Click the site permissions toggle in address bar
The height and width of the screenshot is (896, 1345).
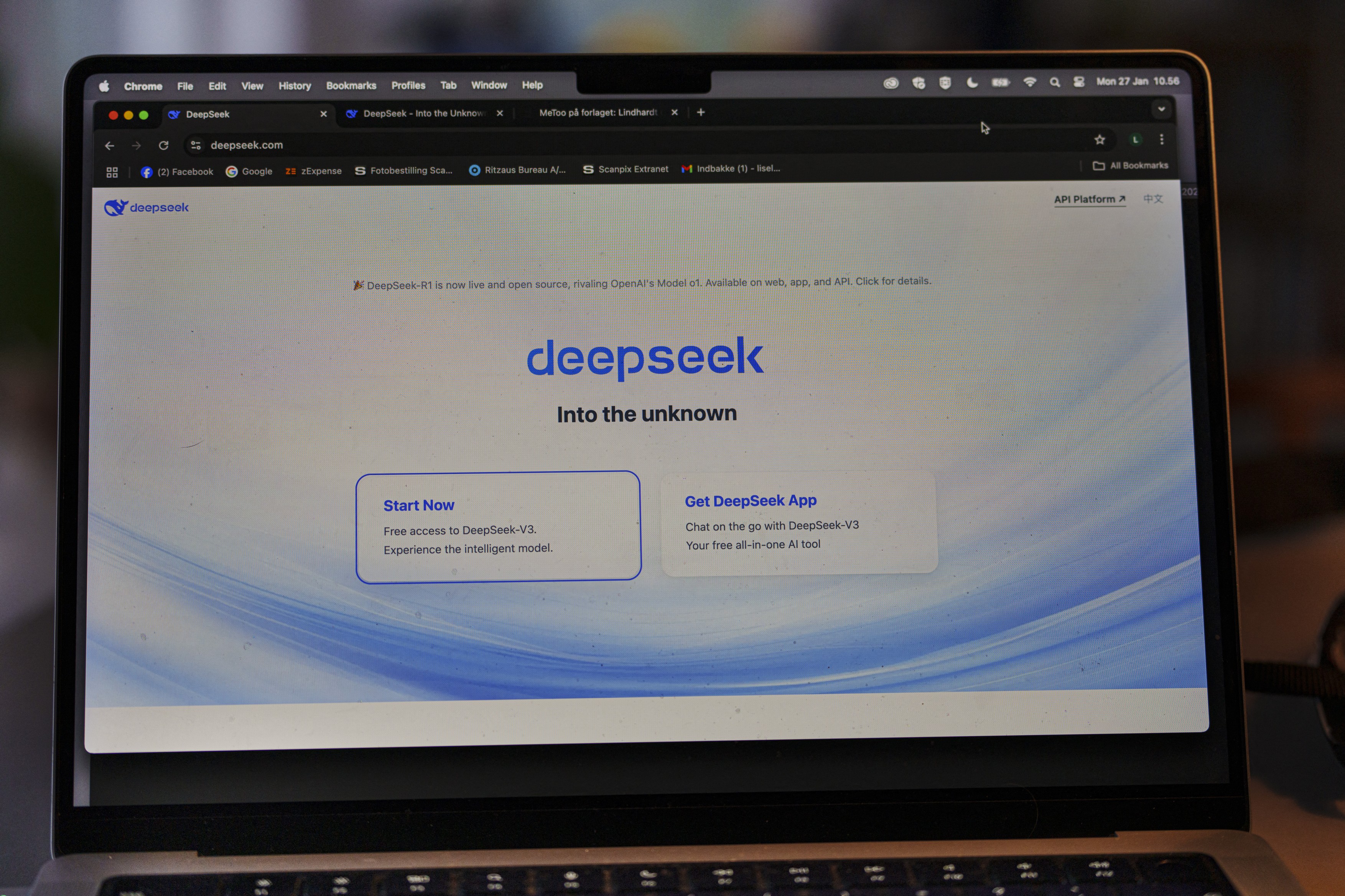pos(195,145)
